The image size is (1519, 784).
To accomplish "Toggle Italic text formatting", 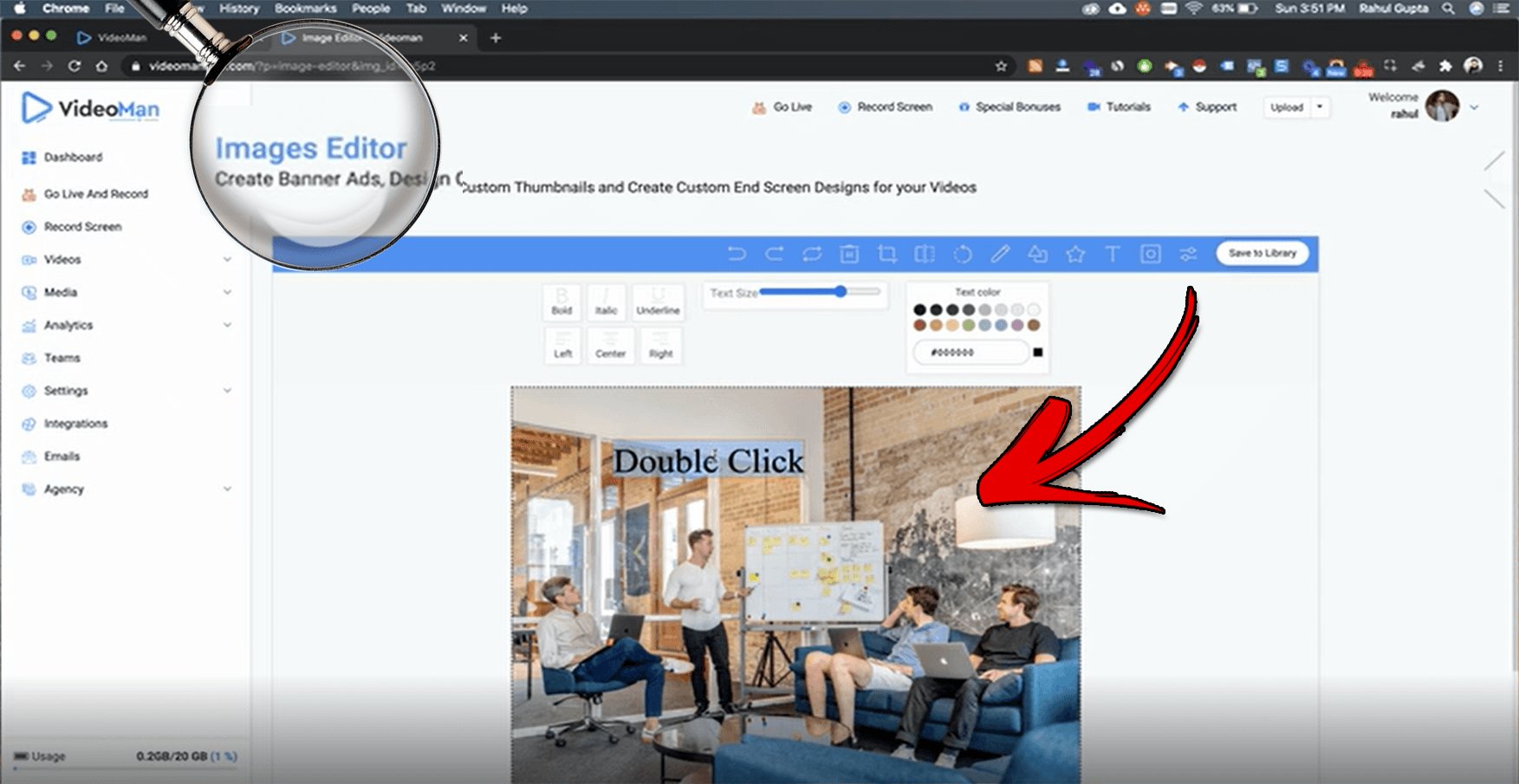I will 607,301.
